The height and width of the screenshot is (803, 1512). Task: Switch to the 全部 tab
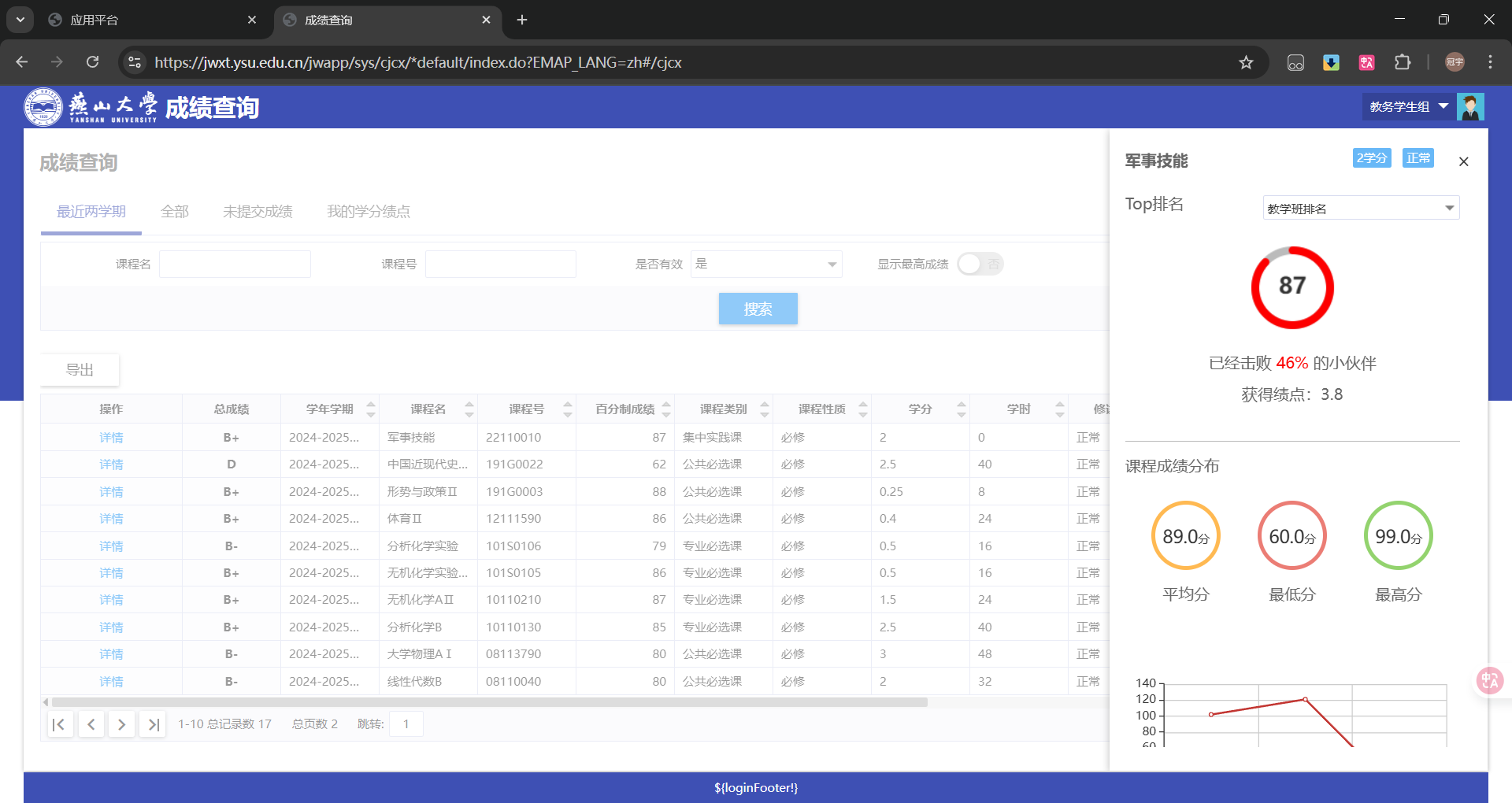point(175,211)
